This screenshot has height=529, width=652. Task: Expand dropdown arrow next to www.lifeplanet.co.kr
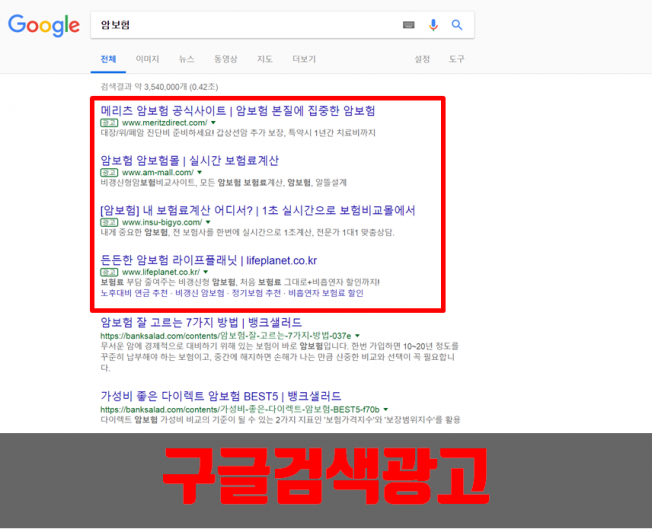[205, 272]
